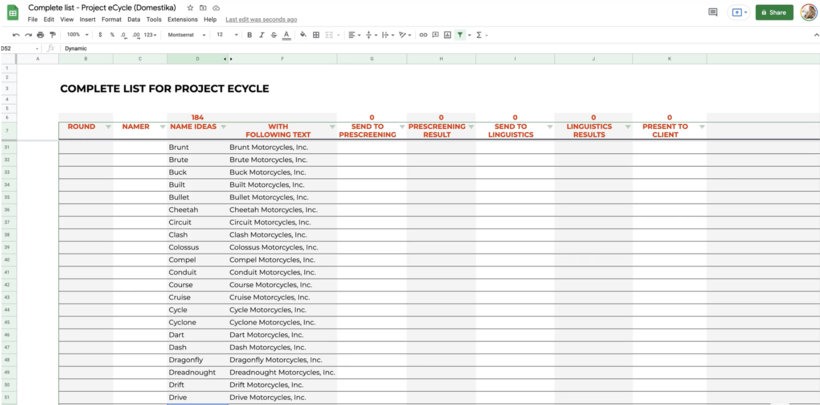Open the Format menu
The height and width of the screenshot is (405, 820).
click(111, 19)
